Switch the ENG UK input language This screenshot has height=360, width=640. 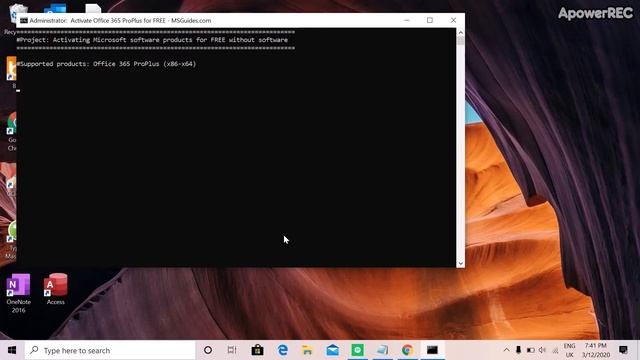569,350
